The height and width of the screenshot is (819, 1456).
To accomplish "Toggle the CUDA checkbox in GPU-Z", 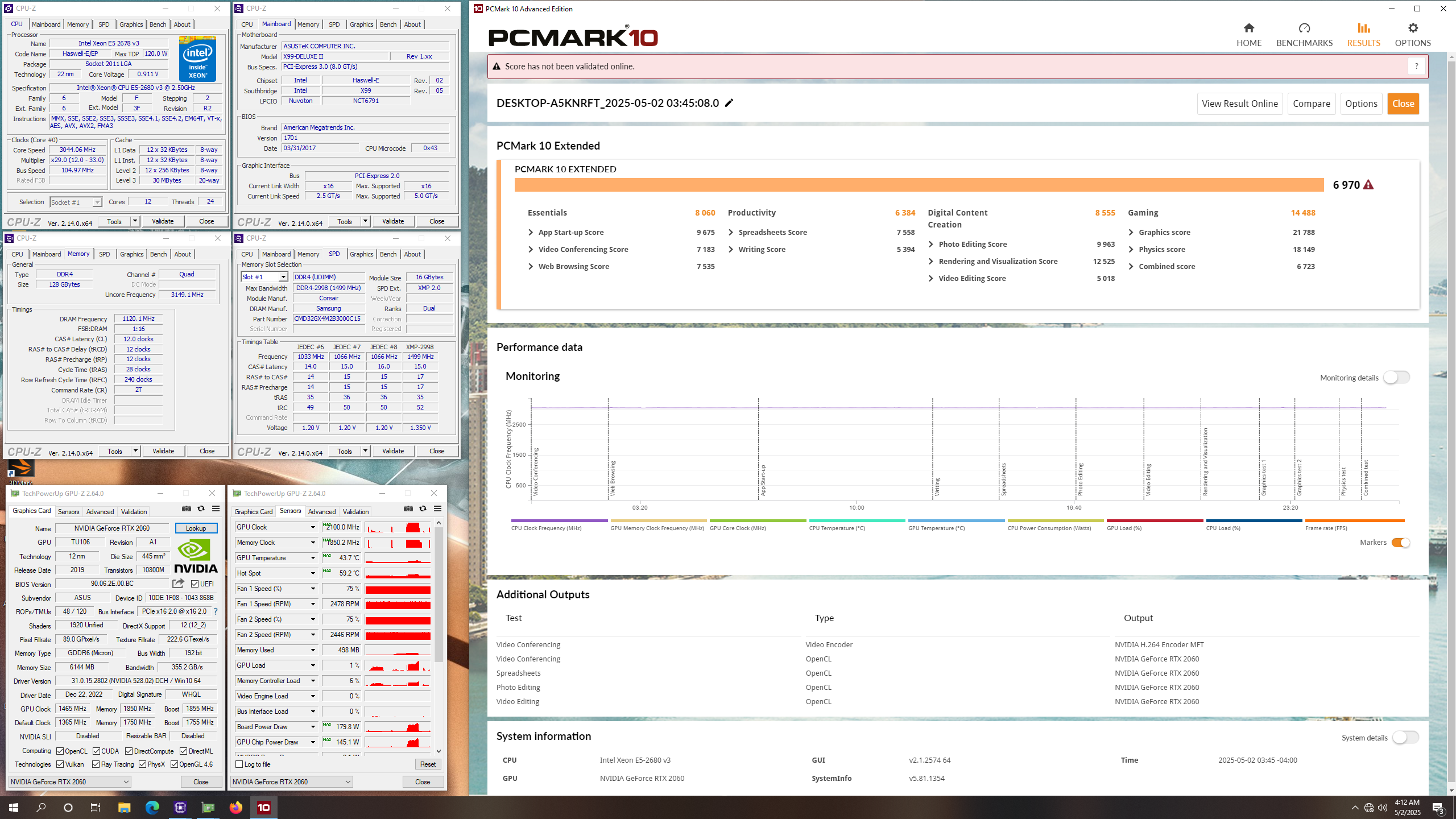I will click(x=97, y=751).
